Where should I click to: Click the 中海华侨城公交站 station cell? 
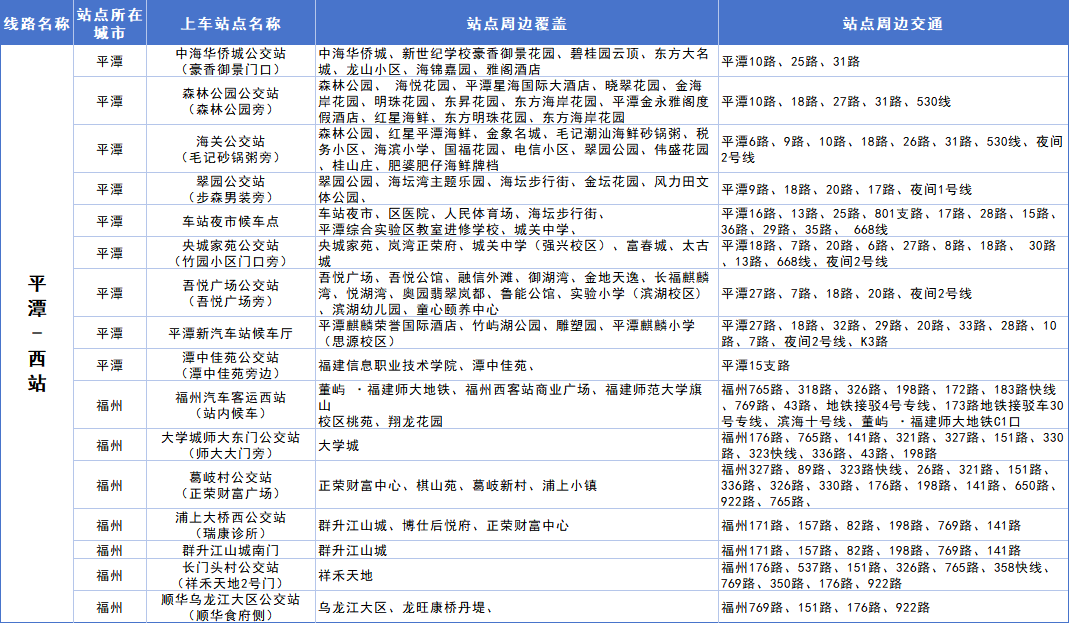tap(231, 61)
